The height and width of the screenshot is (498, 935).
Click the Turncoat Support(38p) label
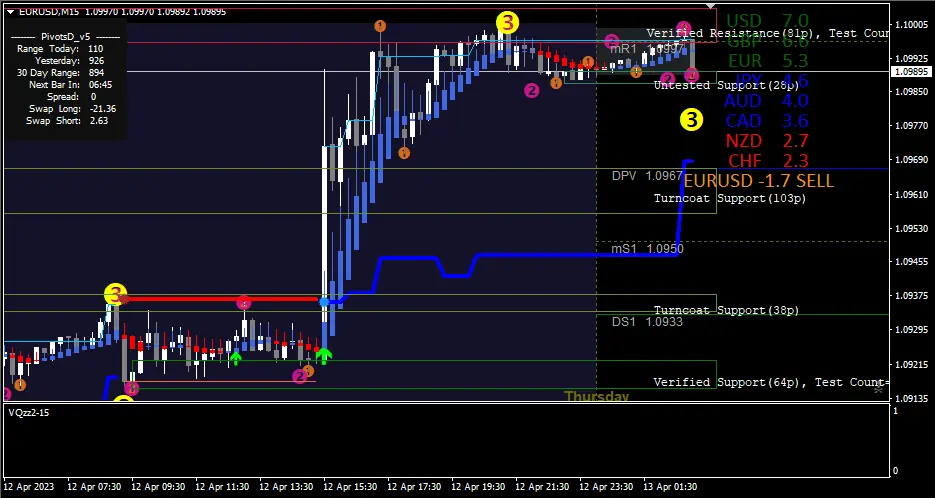click(726, 310)
